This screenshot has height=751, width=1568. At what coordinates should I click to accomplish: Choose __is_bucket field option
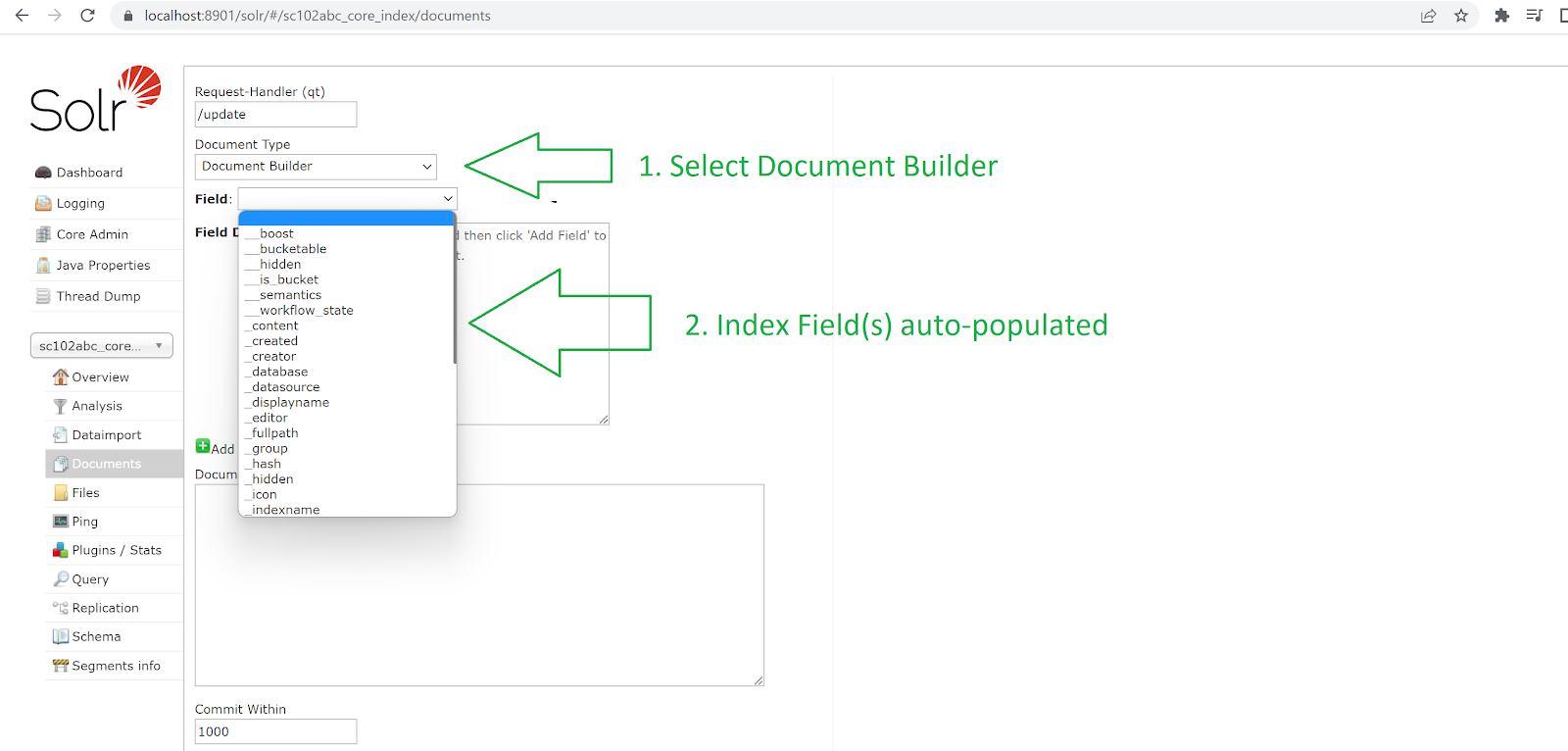[347, 279]
